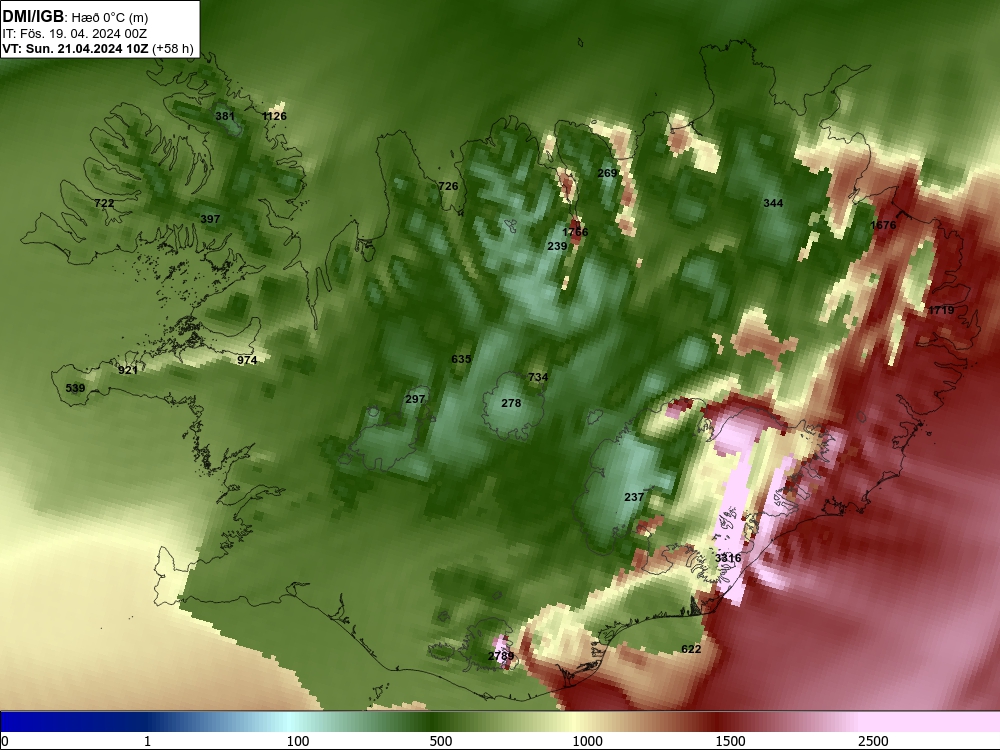This screenshot has height=750, width=1000.
Task: Click the color scale label 2500
Action: [873, 741]
